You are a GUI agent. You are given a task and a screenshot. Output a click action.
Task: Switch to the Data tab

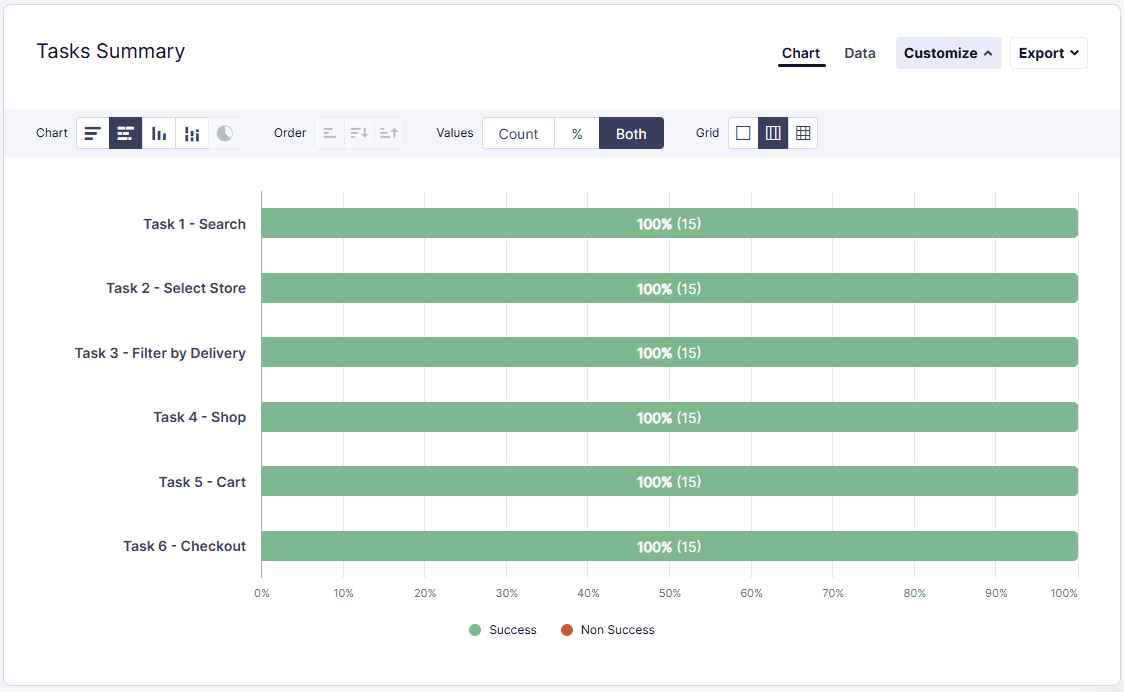pos(859,53)
